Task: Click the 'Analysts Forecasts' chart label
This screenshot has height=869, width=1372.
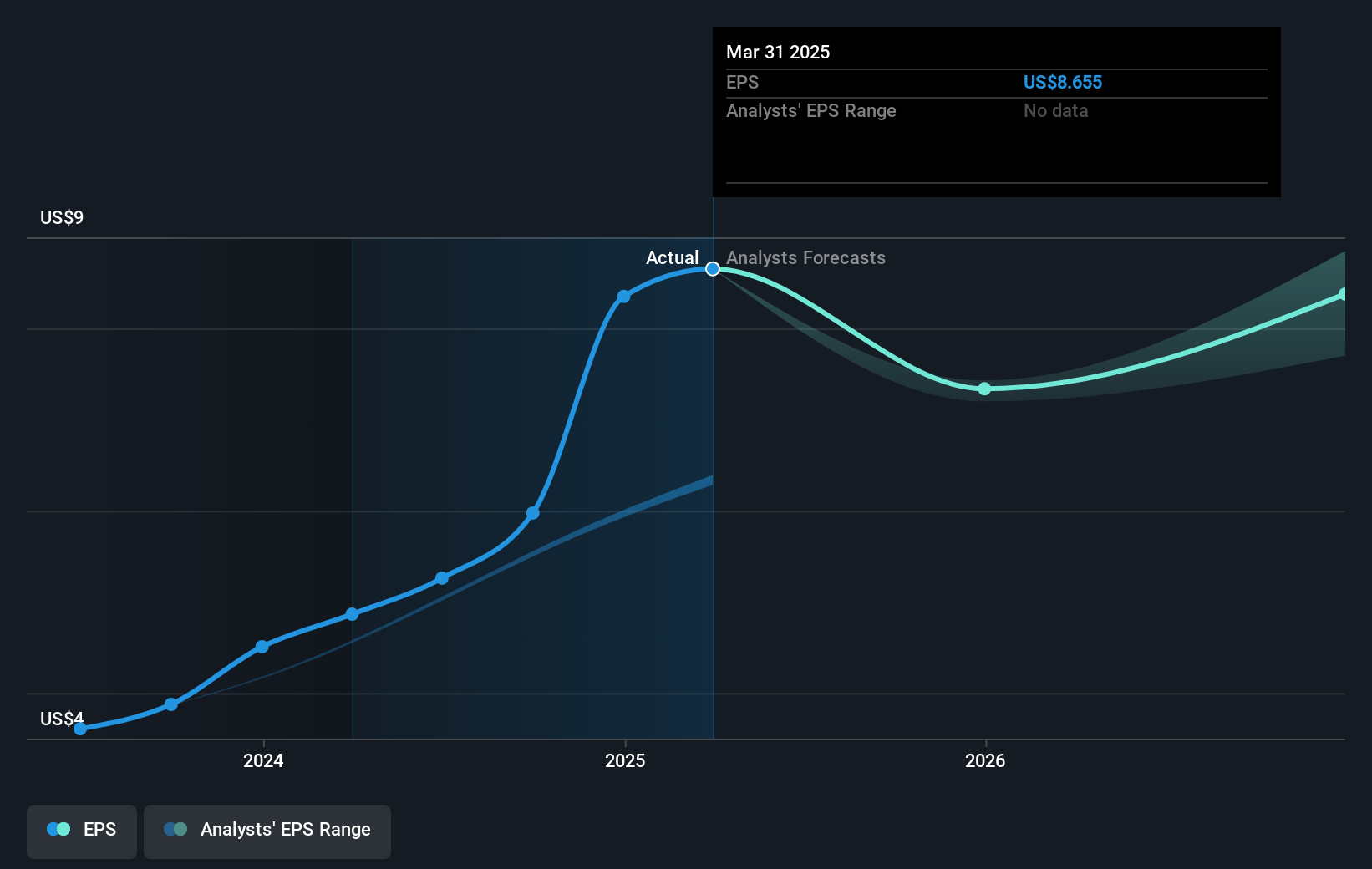Action: (x=805, y=257)
